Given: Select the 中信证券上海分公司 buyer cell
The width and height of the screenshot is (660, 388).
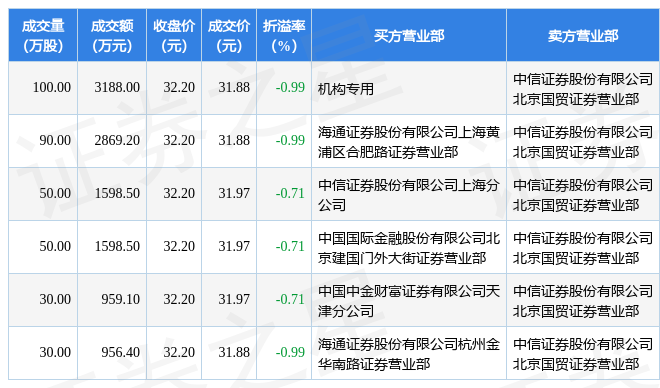Looking at the screenshot, I should pyautogui.click(x=409, y=194).
